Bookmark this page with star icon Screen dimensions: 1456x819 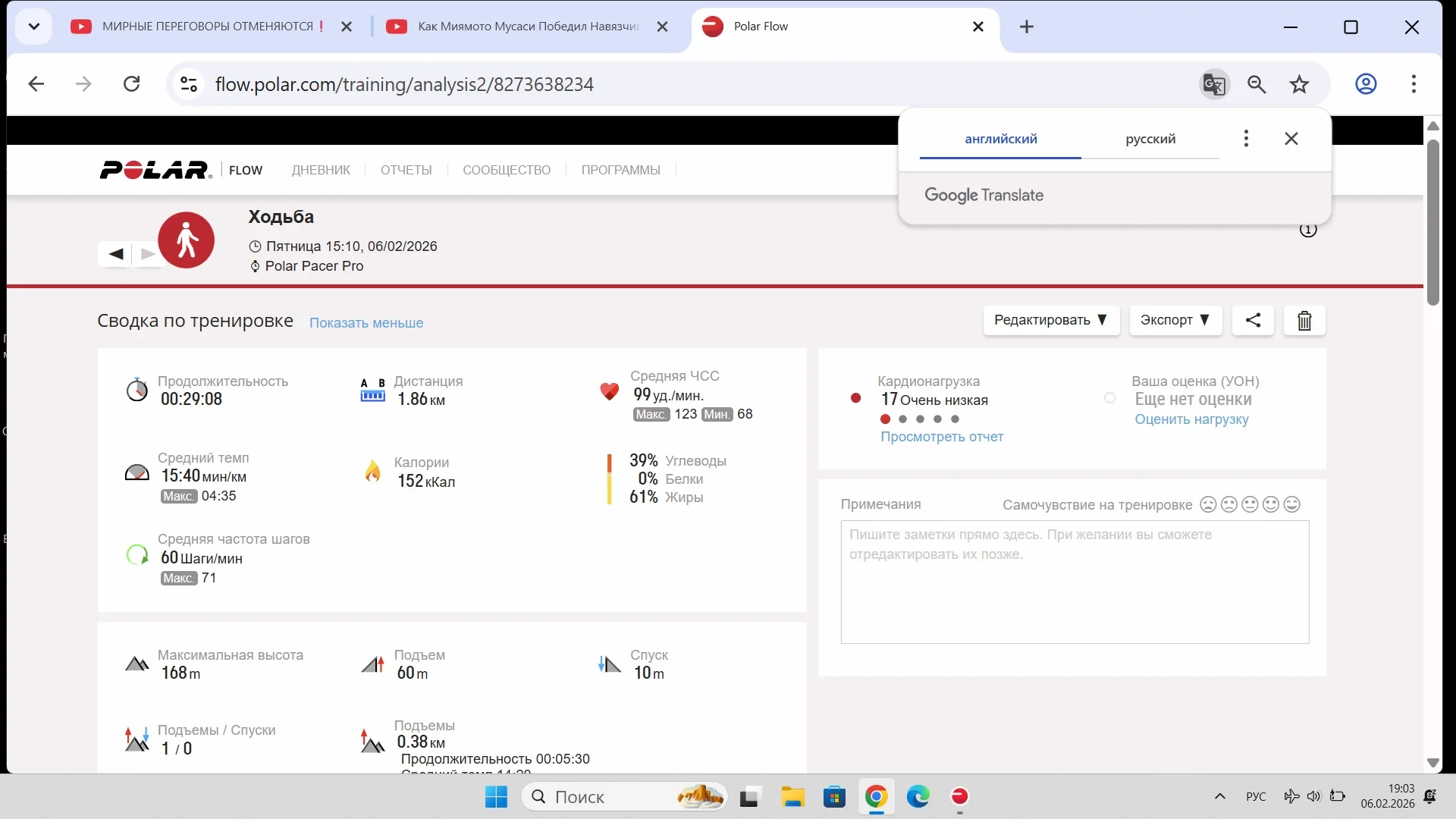coord(1300,84)
